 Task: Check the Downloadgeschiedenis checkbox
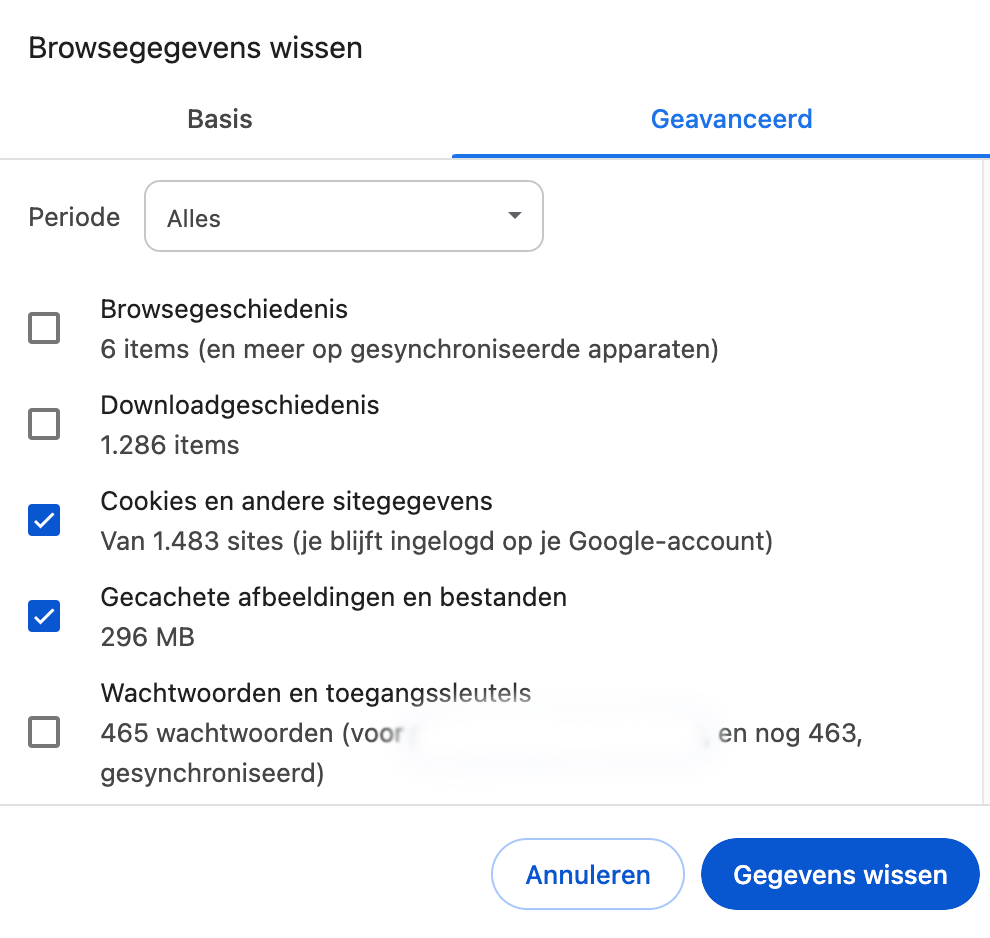click(44, 424)
